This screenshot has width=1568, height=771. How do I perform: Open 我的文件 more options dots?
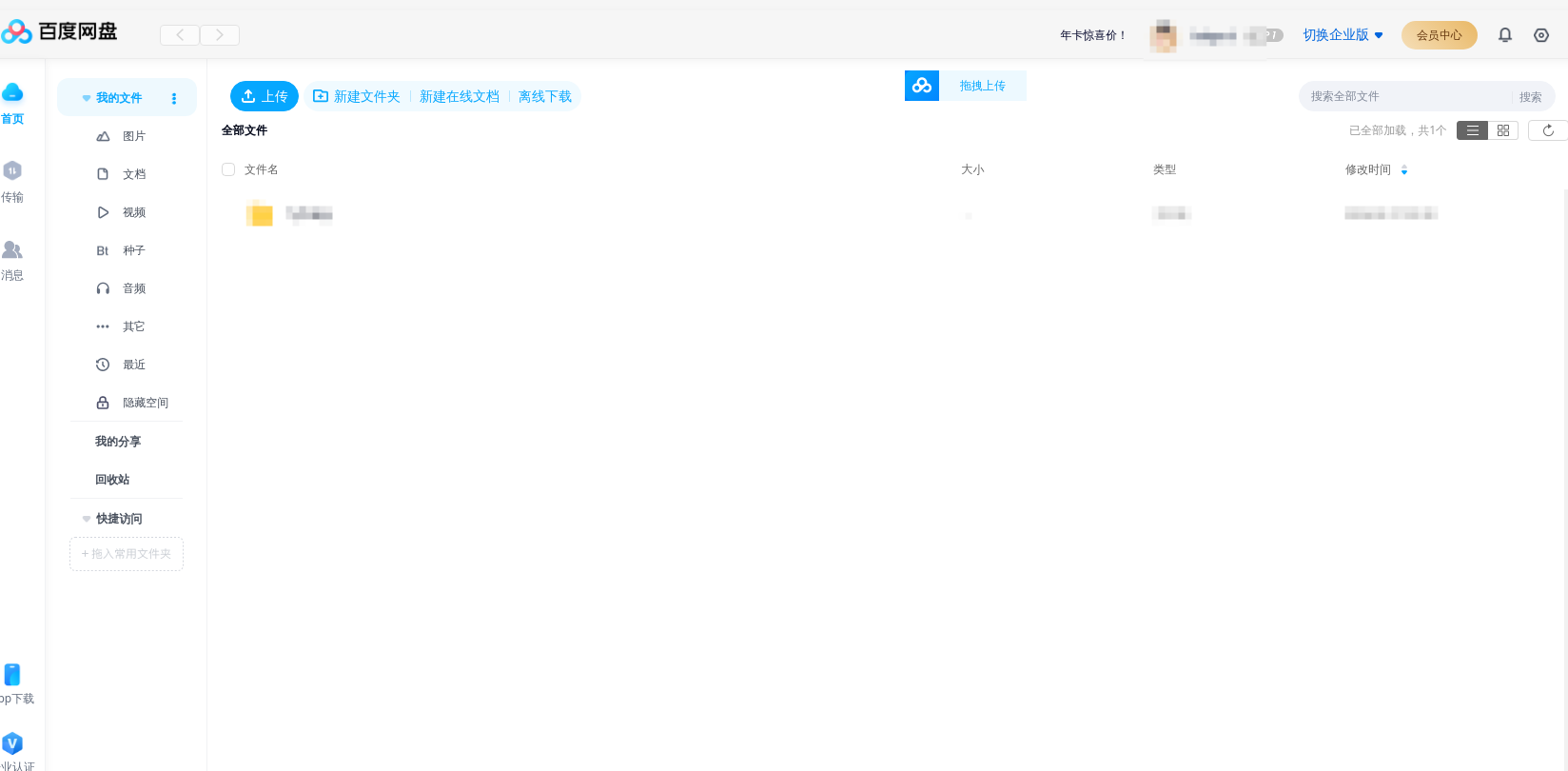point(174,98)
